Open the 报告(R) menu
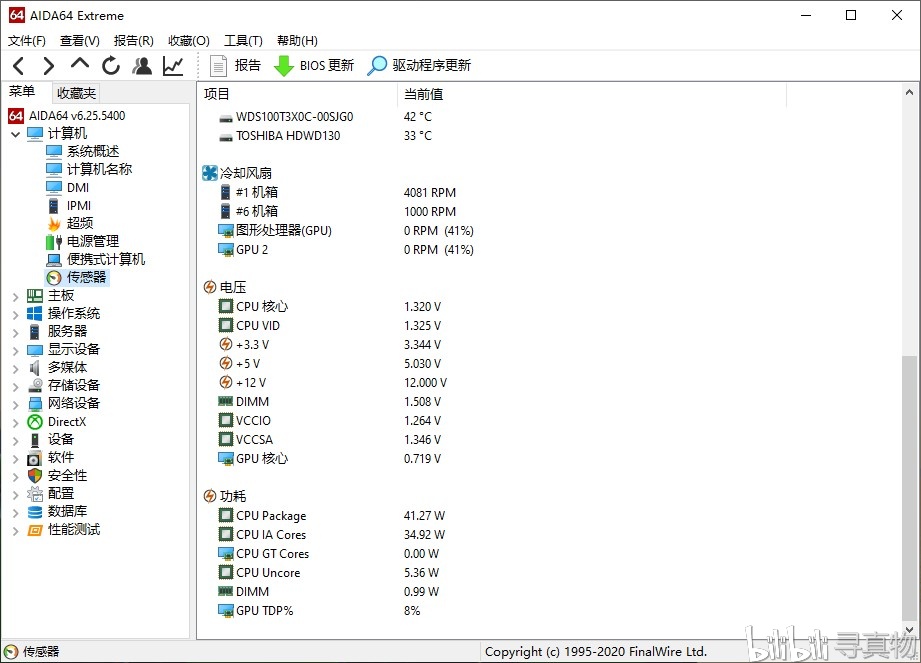Screen dimensions: 921x663 133,41
